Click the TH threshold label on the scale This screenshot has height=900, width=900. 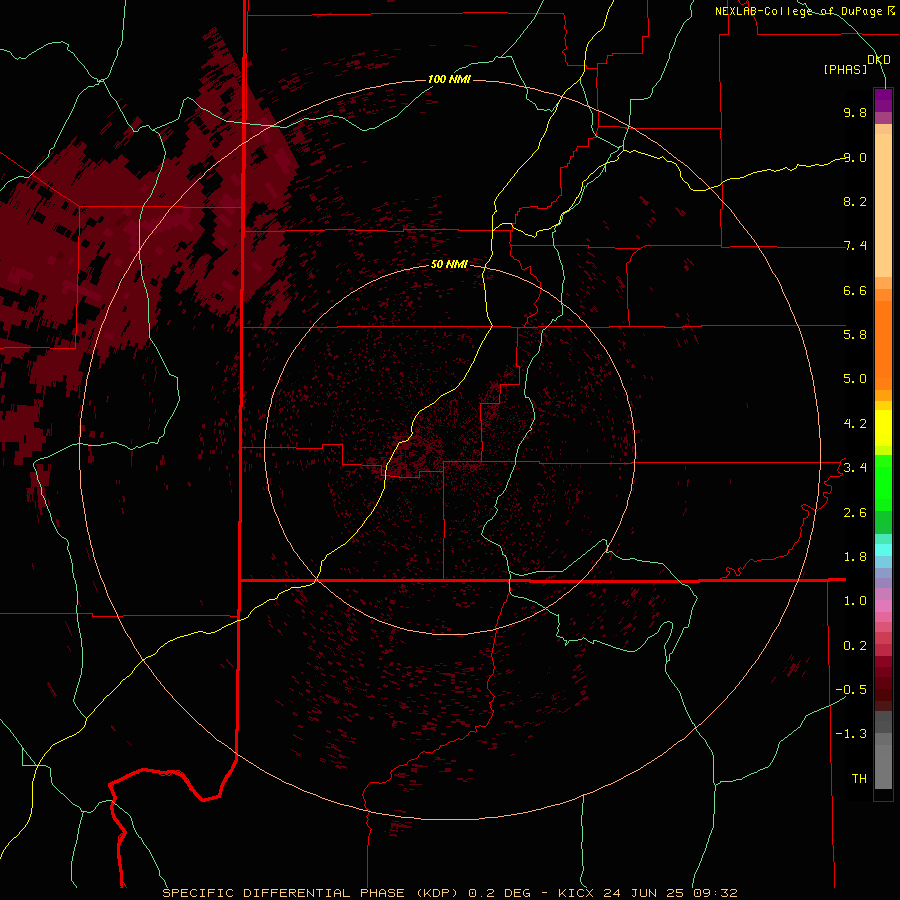(x=859, y=779)
